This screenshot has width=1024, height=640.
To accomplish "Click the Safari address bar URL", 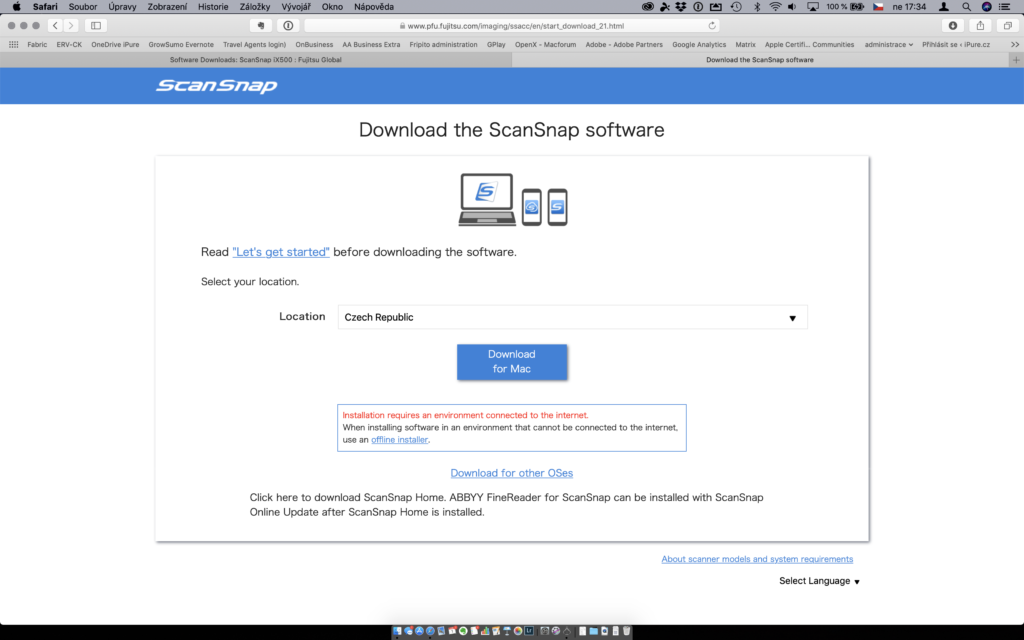I will [515, 25].
